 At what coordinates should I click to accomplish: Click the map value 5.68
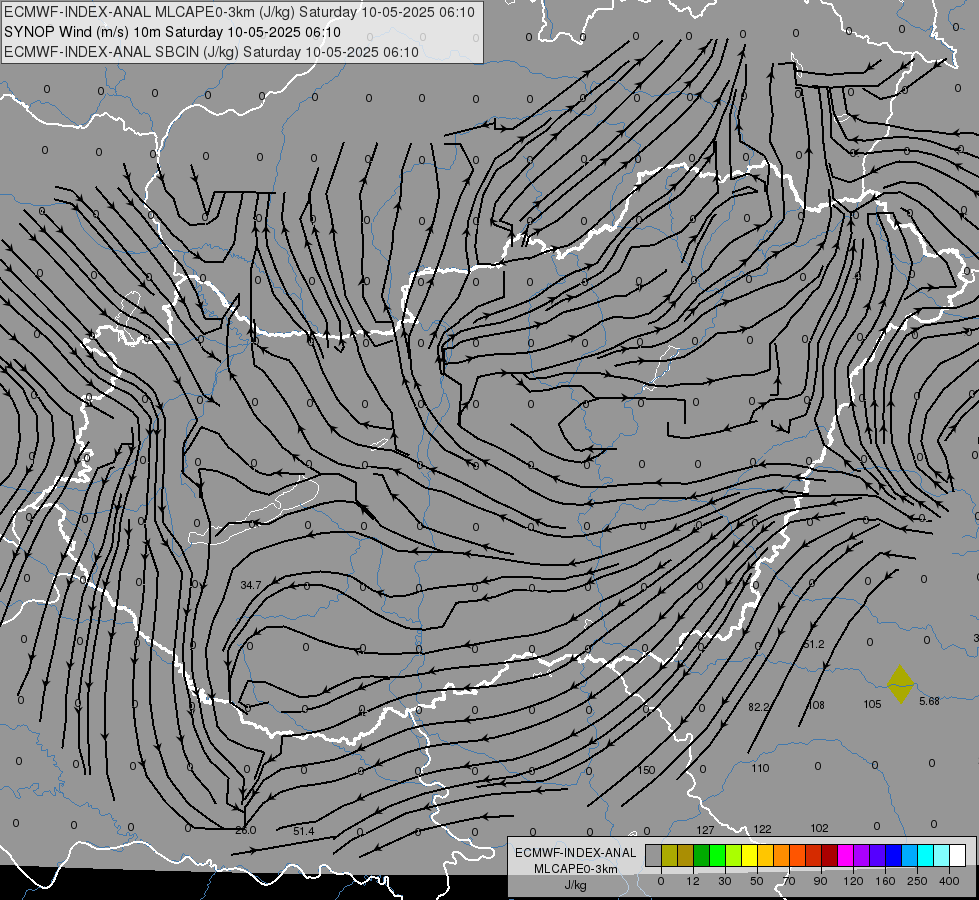coord(929,701)
